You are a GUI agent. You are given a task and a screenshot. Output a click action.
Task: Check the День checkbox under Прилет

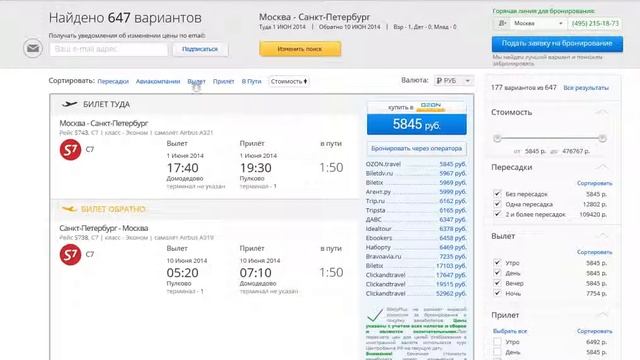point(497,352)
